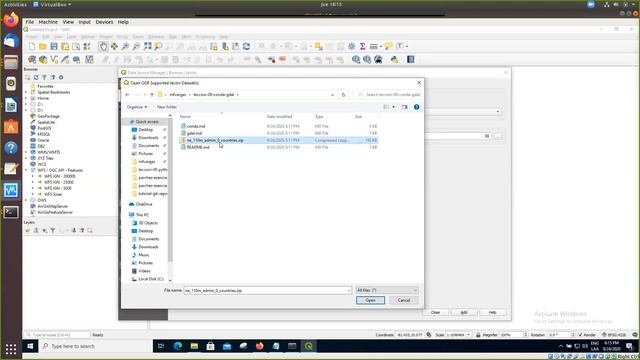Click the Statistical Summary sigma icon
The width and height of the screenshot is (640, 360).
362,47
